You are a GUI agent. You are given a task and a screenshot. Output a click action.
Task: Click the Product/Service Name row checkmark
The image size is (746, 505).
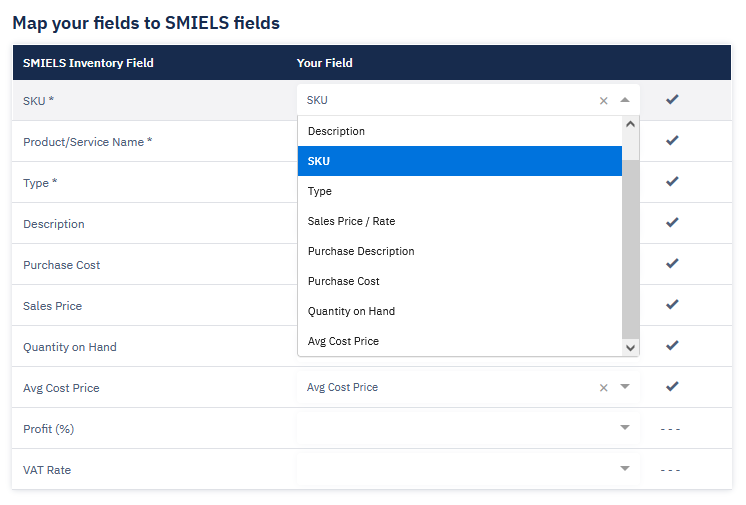click(672, 140)
